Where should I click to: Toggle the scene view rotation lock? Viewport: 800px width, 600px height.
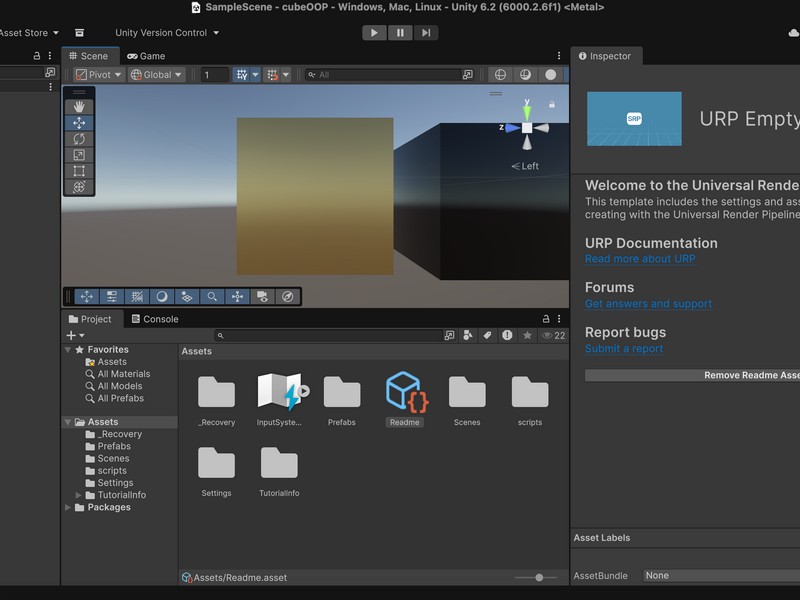click(551, 104)
